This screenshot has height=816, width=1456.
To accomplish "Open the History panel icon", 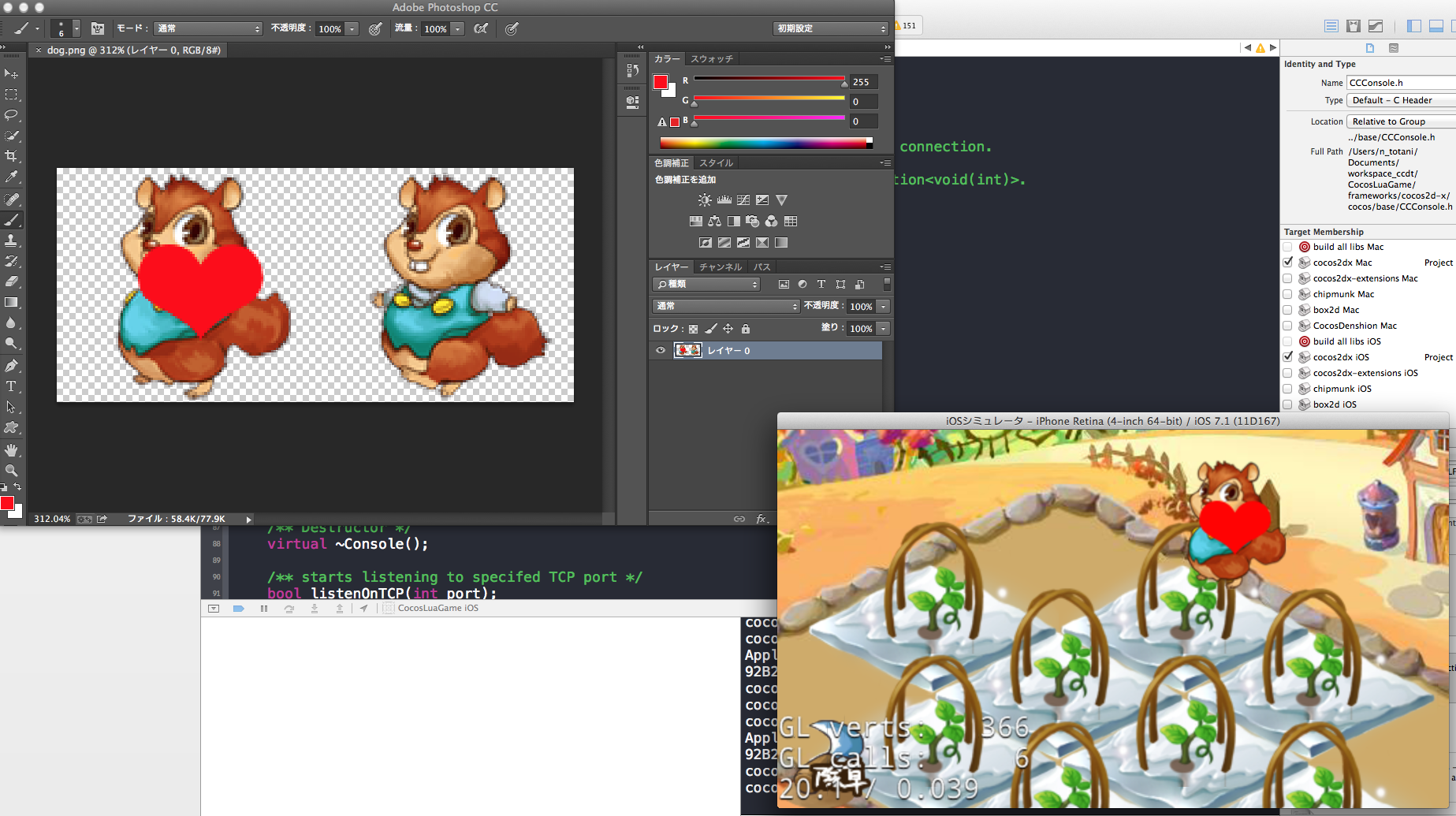I will [632, 70].
